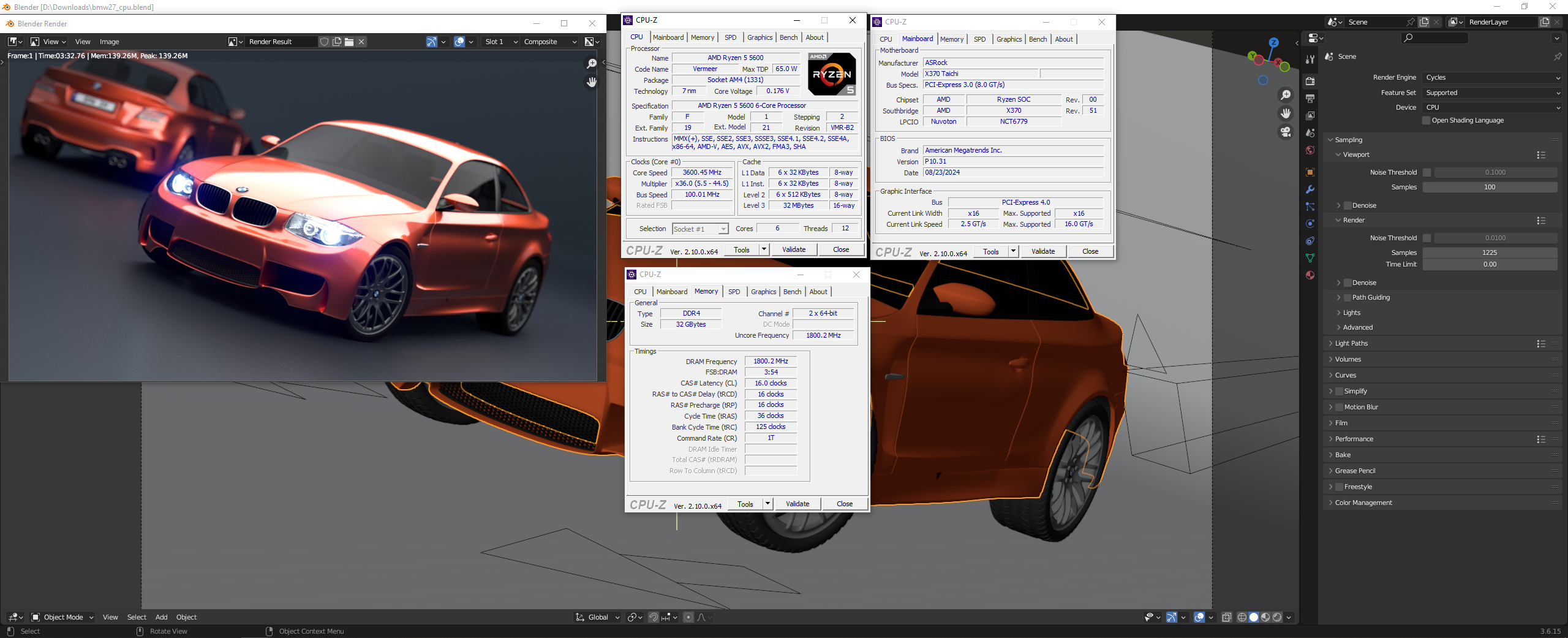The height and width of the screenshot is (638, 1568).
Task: Open the Render properties tab icon
Action: (1310, 81)
